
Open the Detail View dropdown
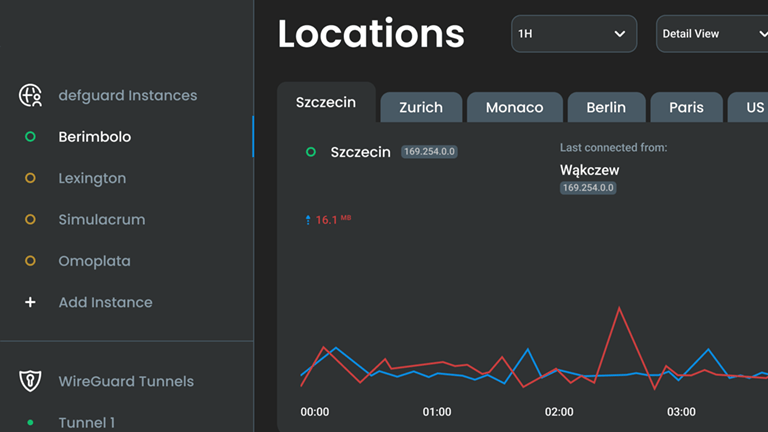click(x=710, y=34)
